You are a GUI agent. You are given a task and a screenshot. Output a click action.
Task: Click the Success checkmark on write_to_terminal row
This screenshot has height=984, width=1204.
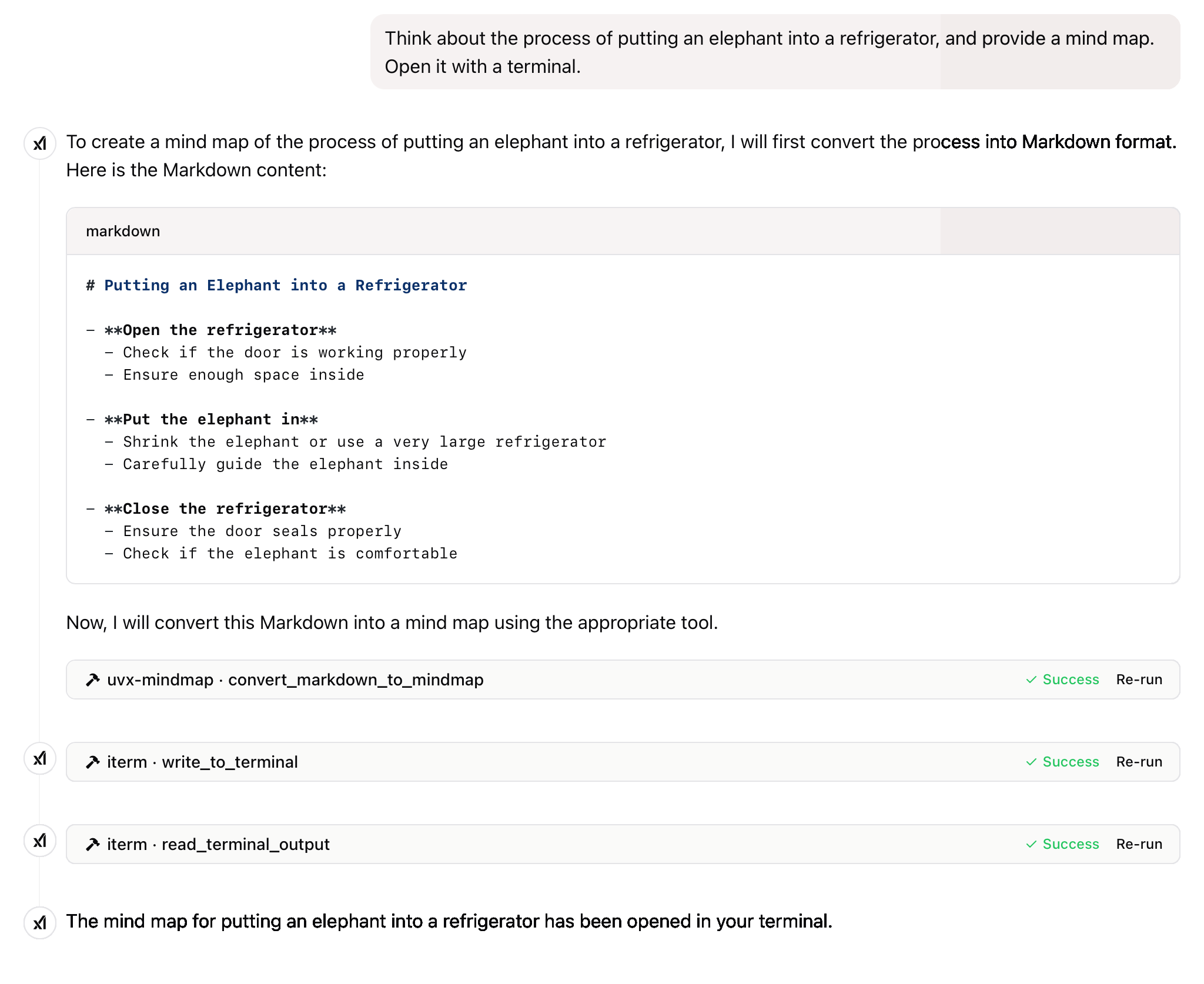click(1031, 762)
